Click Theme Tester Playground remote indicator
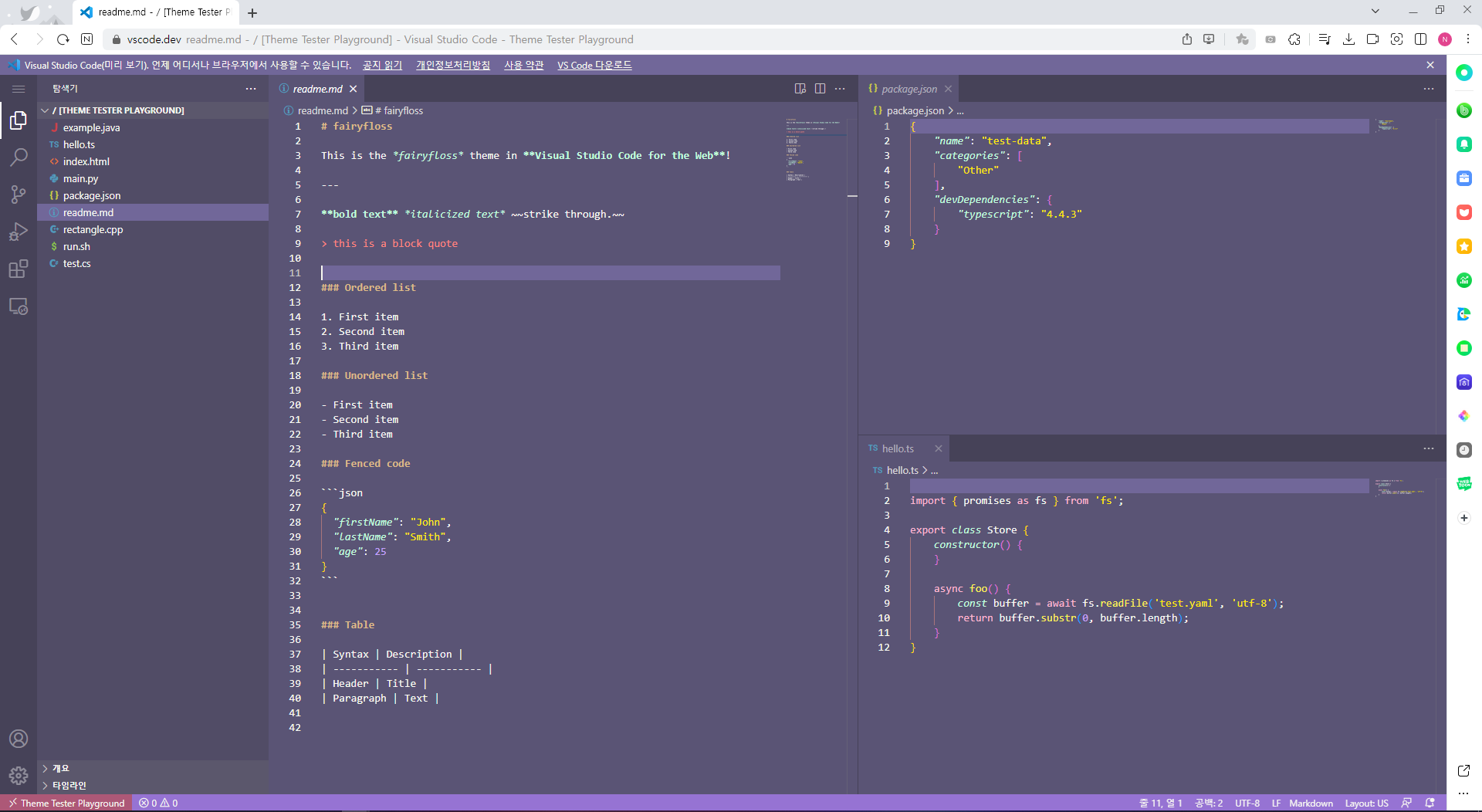Viewport: 1482px width, 812px height. pos(66,803)
